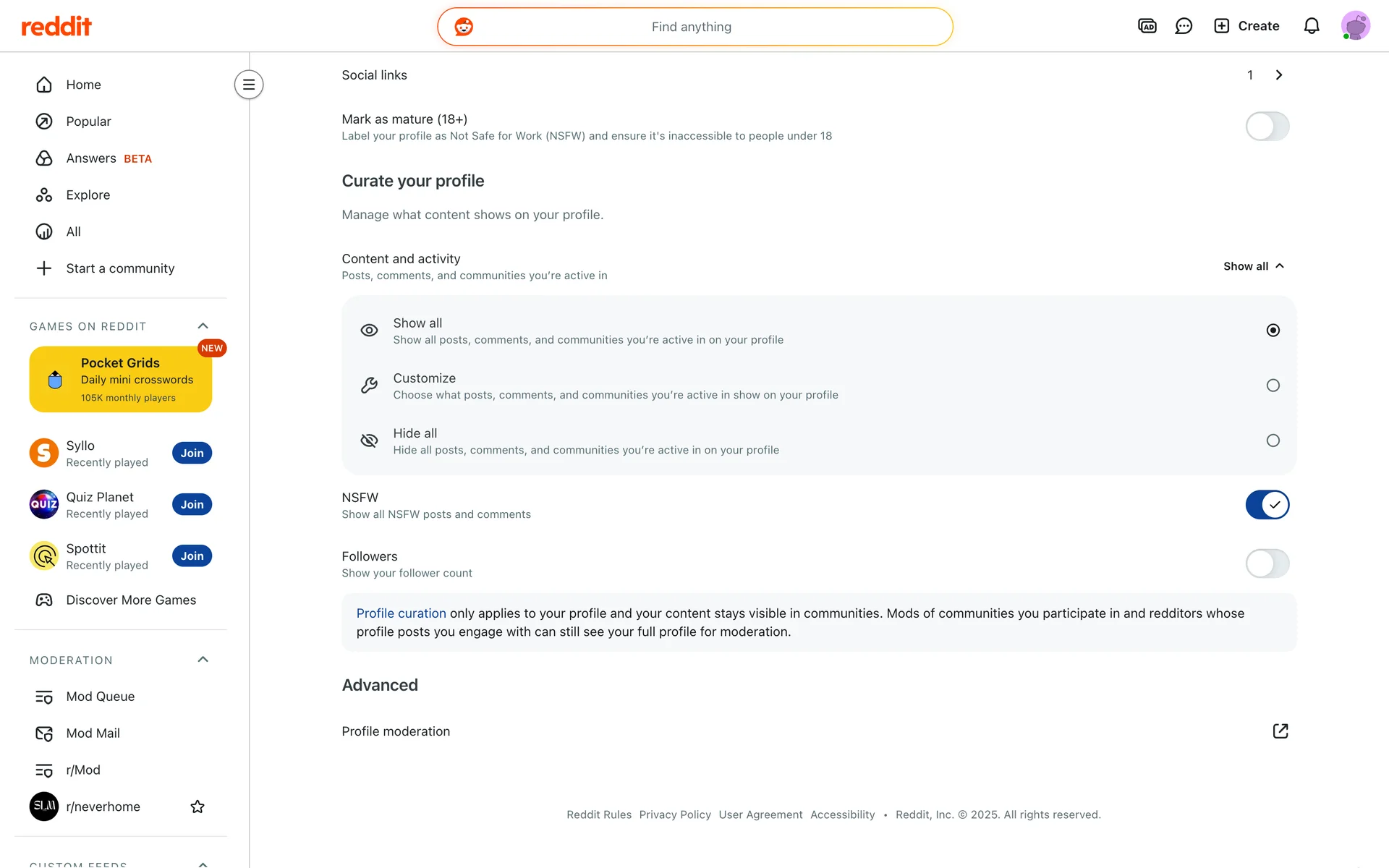Image resolution: width=1389 pixels, height=868 pixels.
Task: Collapse the Show all content dropdown
Action: click(x=1254, y=266)
